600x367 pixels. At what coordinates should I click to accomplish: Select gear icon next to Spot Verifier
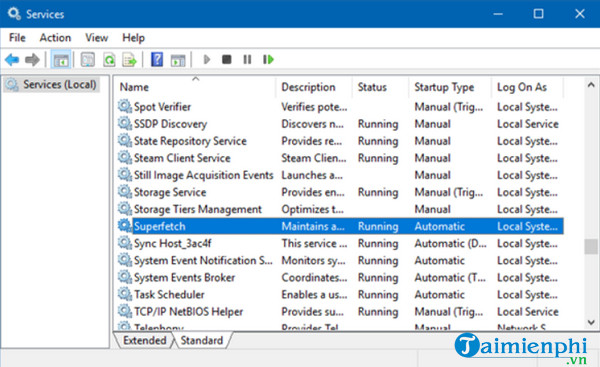[124, 106]
